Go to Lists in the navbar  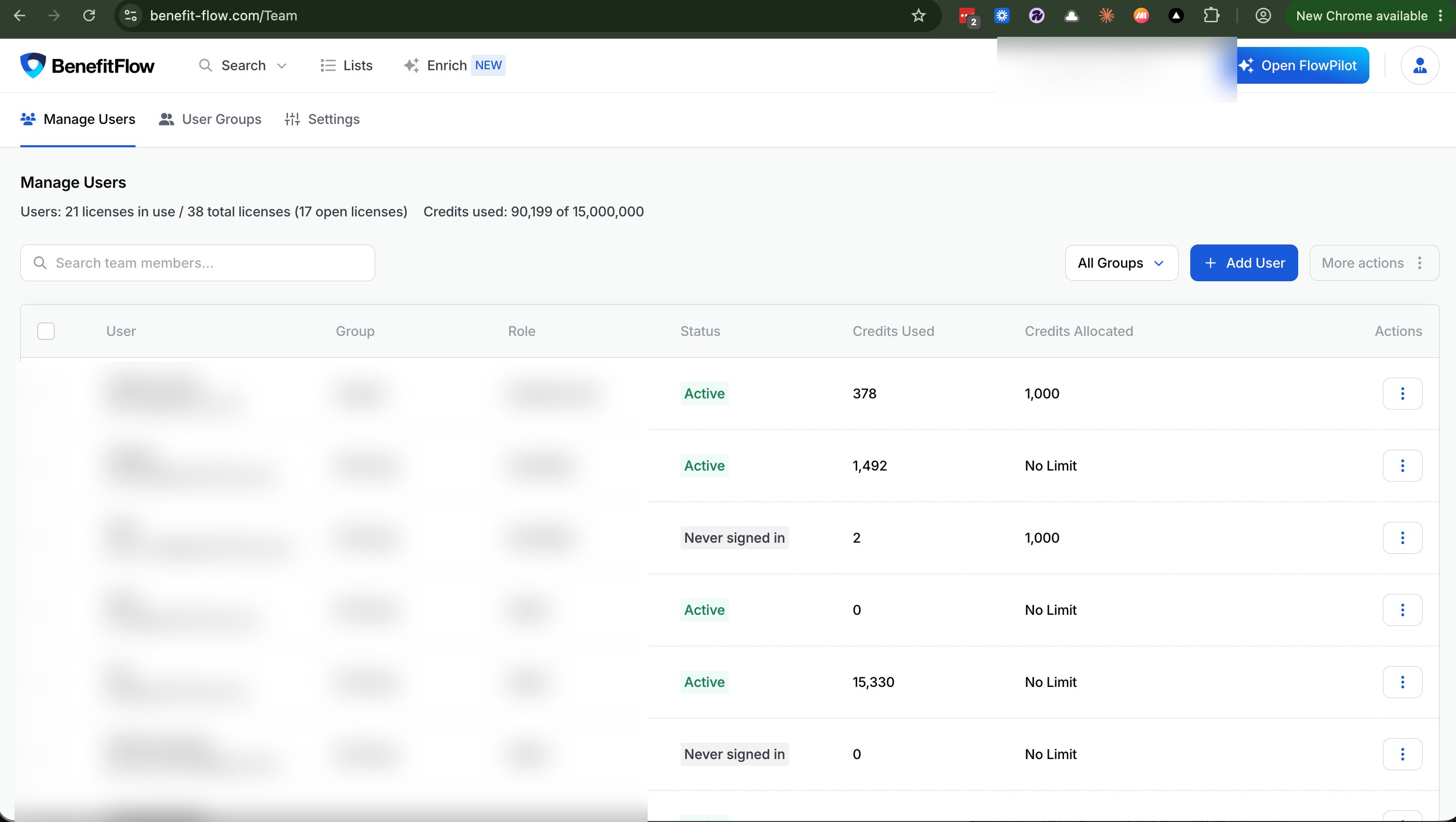346,65
